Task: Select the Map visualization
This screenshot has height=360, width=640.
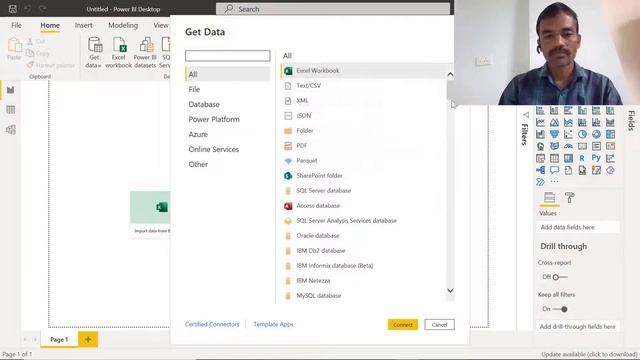Action: [540, 146]
